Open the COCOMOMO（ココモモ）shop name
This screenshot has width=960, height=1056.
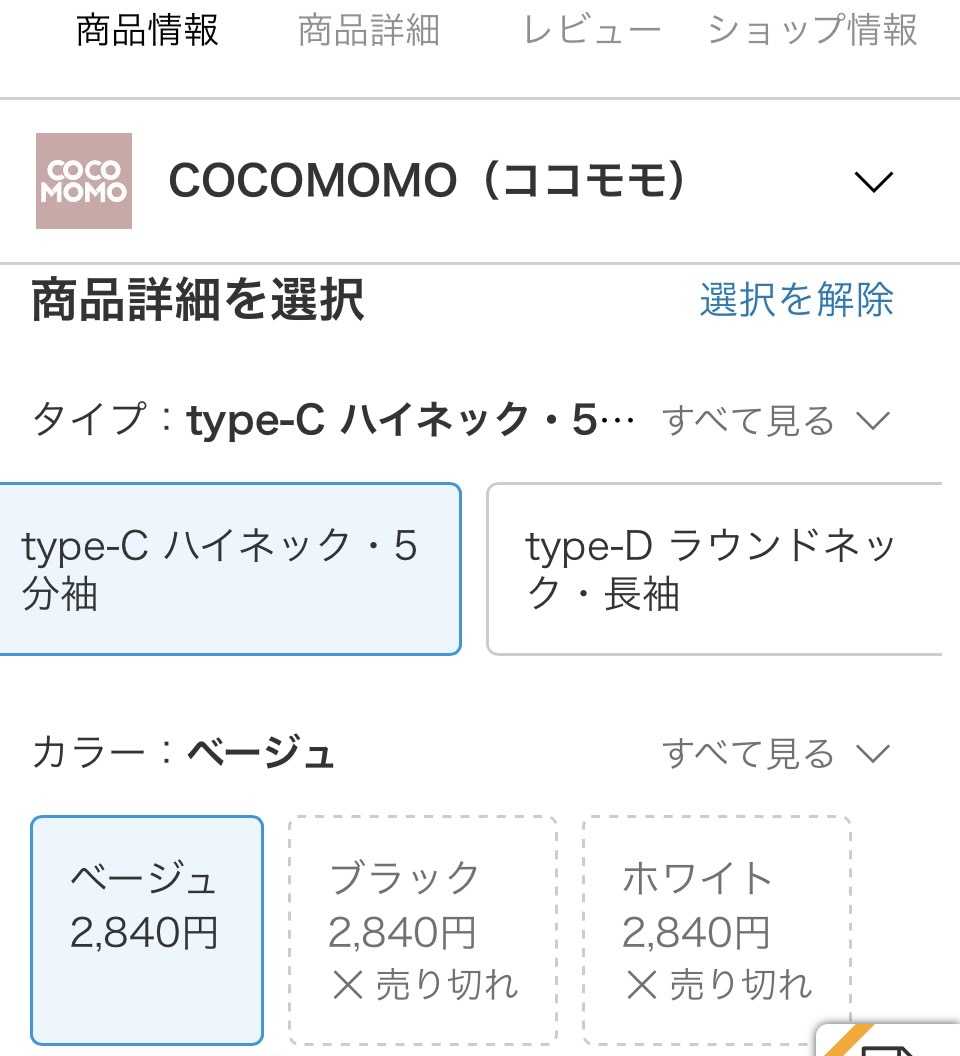(428, 182)
